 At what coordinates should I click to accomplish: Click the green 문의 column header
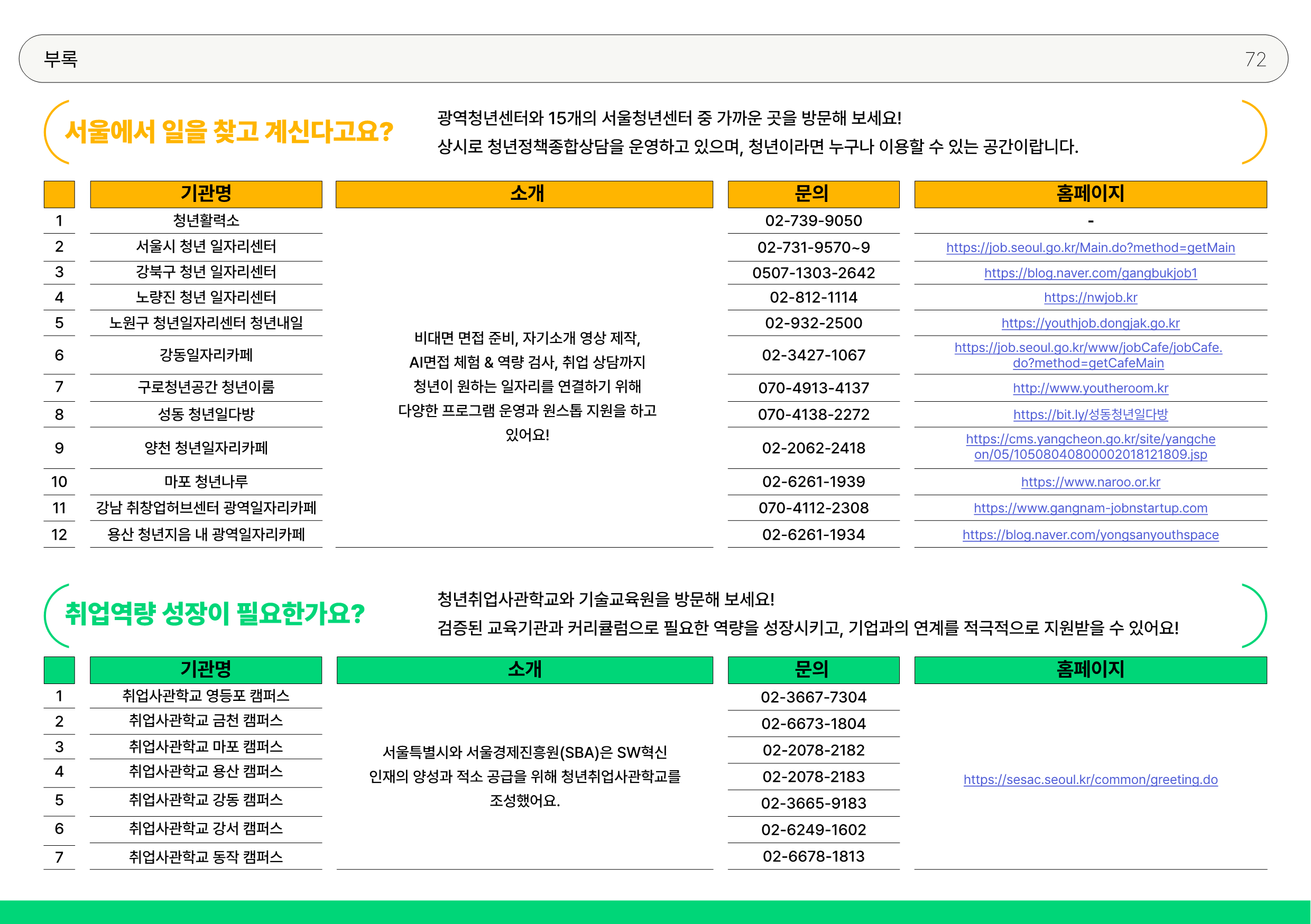(813, 670)
